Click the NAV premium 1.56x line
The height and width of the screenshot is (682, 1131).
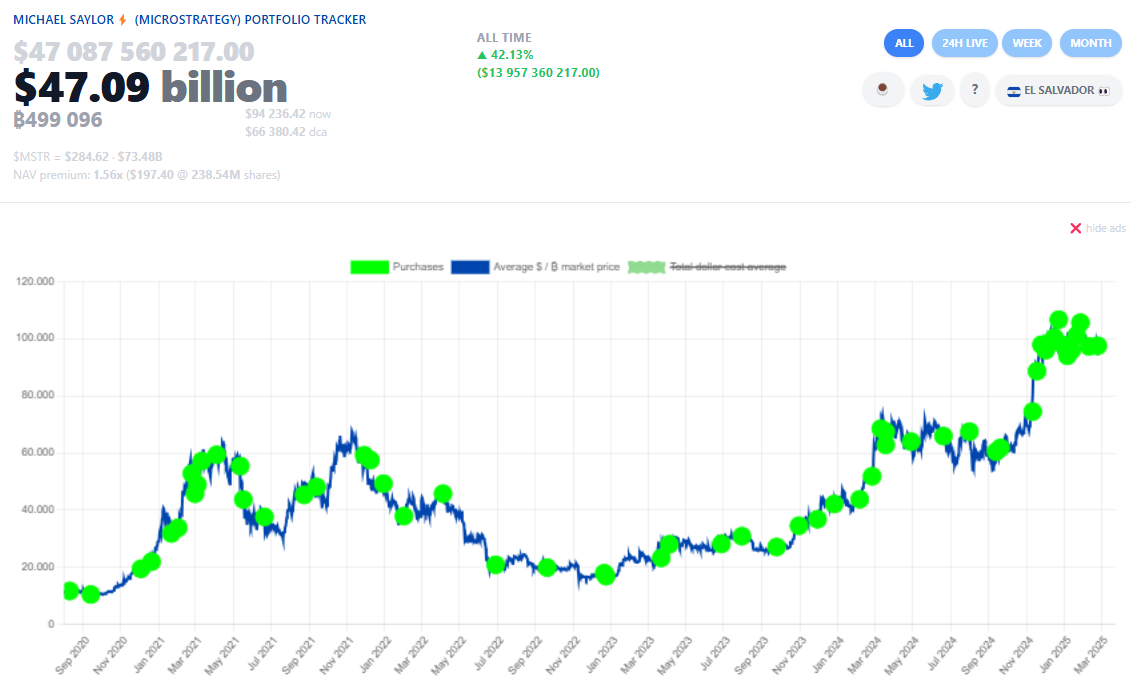(146, 174)
